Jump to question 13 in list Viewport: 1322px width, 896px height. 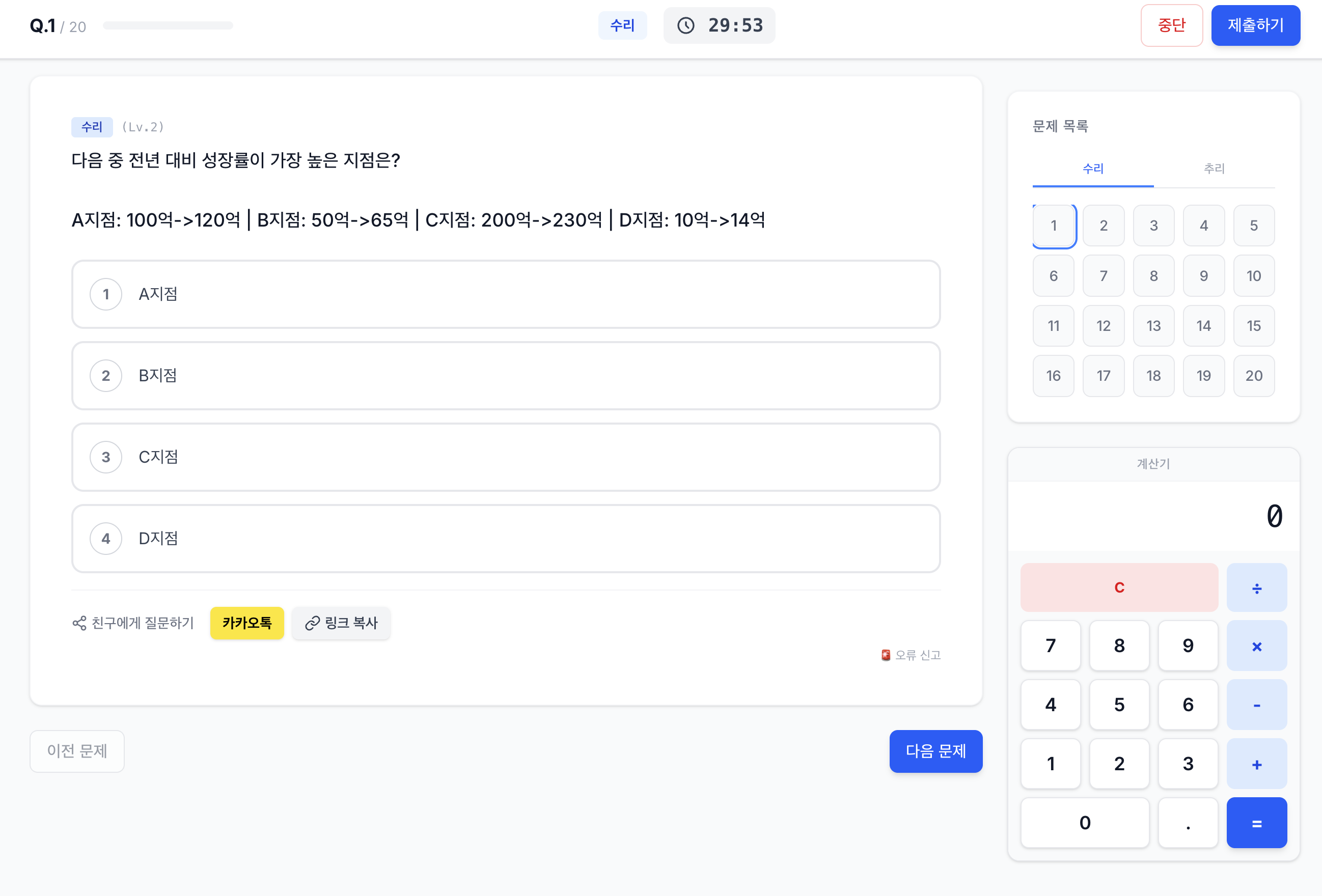(1153, 326)
